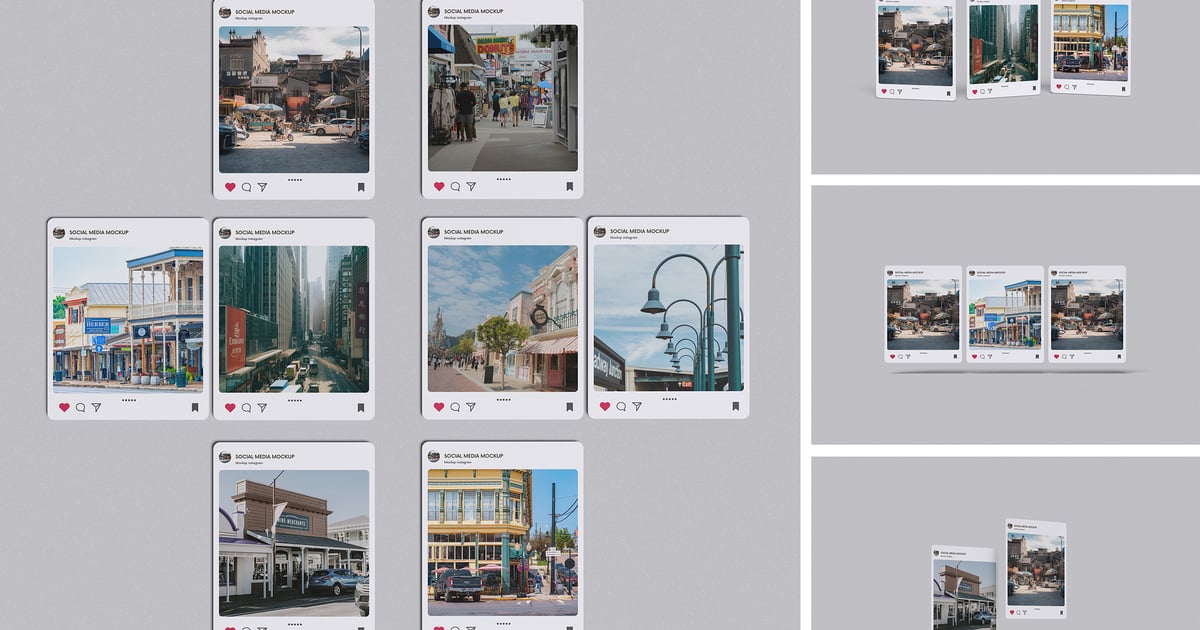This screenshot has height=630, width=1200.
Task: Open the profile name on the yellow building post
Action: click(x=473, y=456)
